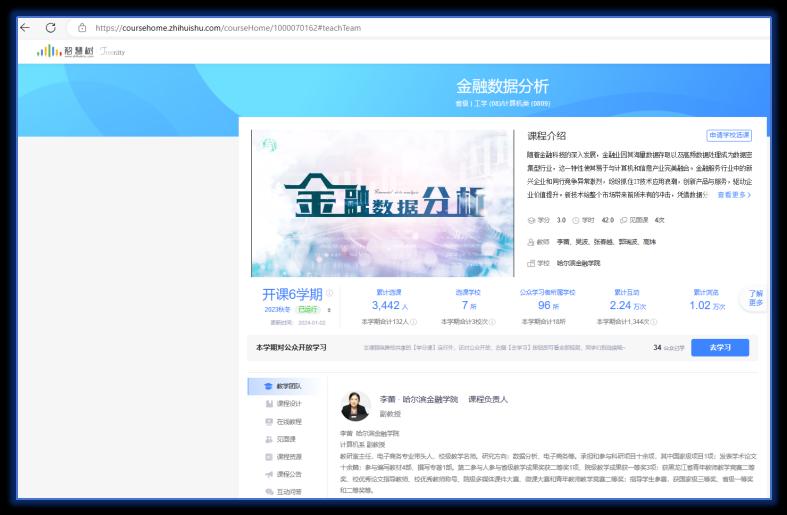Viewport: 787px width, 515px height.
Task: Click the 申请学校选课 button
Action: 729,135
